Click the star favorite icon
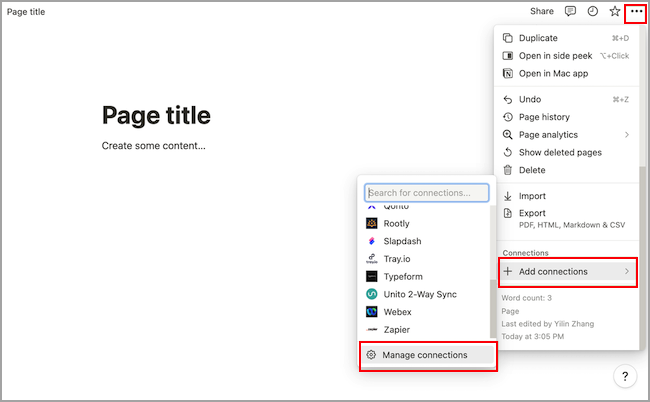The height and width of the screenshot is (402, 650). (x=614, y=11)
